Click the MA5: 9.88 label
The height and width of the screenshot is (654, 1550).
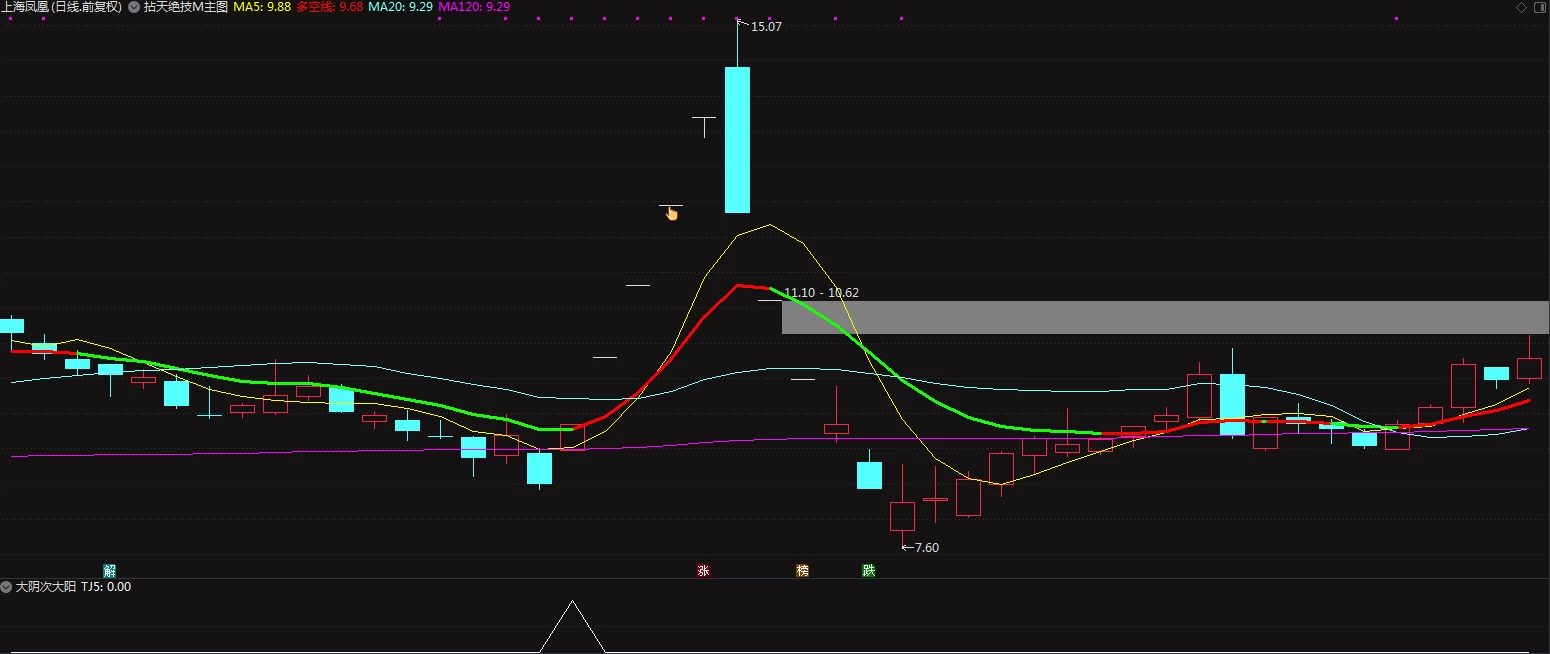click(262, 7)
